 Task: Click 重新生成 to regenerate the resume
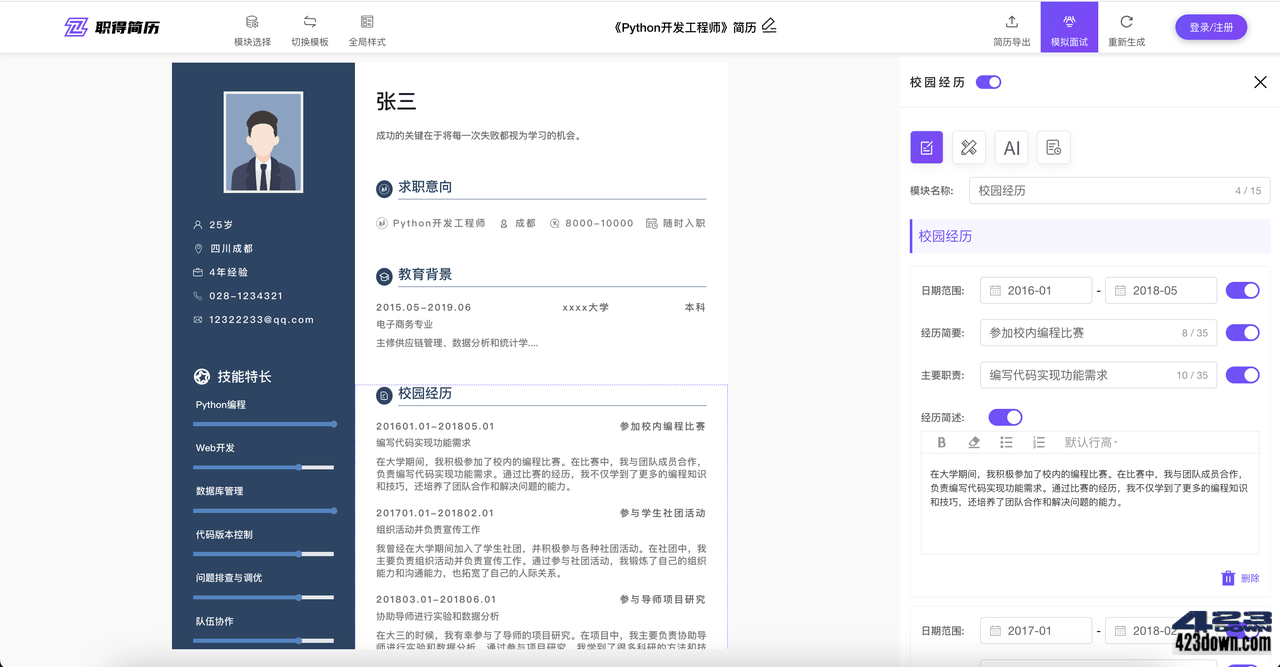pos(1126,27)
